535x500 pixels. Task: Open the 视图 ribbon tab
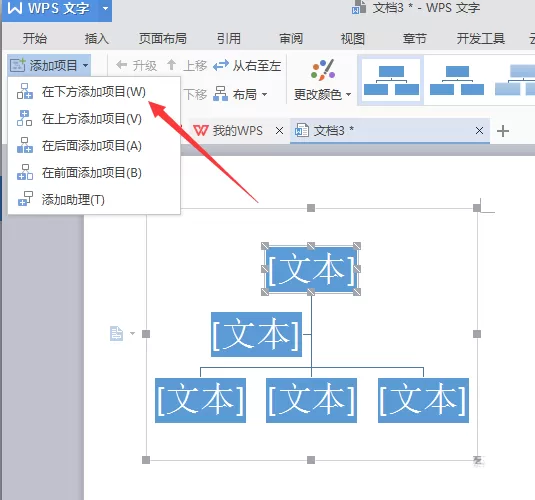click(353, 38)
